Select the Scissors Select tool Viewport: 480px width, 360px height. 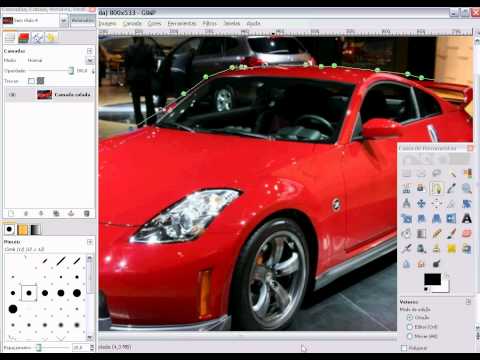pos(406,188)
